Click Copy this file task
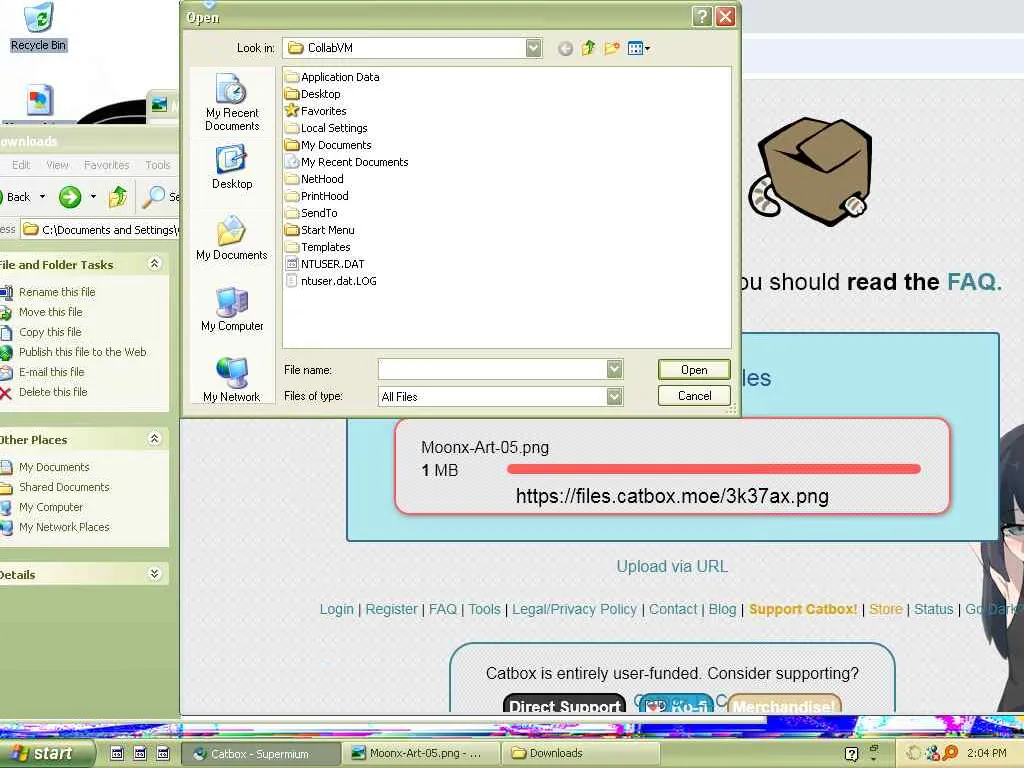The image size is (1024, 768). [50, 332]
